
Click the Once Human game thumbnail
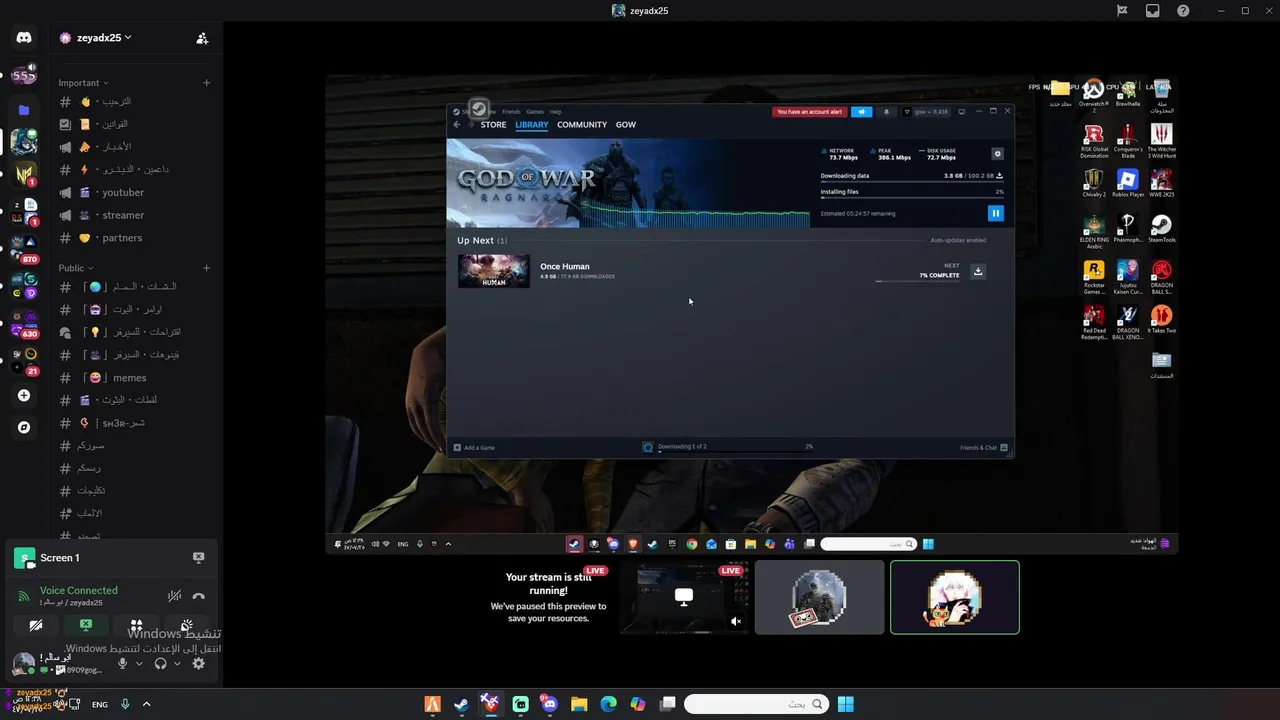[x=494, y=271]
